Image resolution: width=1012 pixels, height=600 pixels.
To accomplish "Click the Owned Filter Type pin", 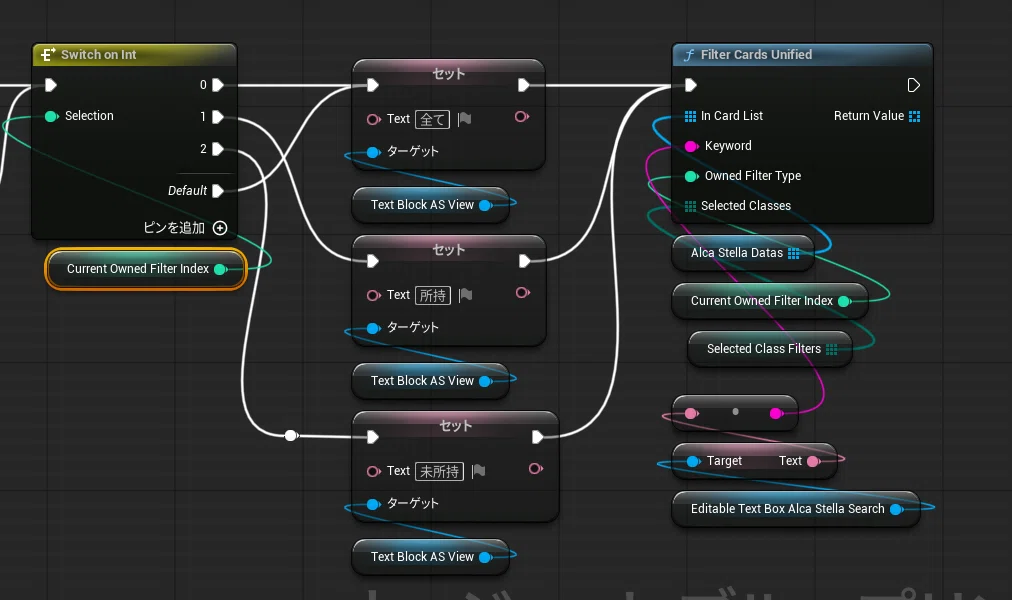I will click(x=691, y=176).
